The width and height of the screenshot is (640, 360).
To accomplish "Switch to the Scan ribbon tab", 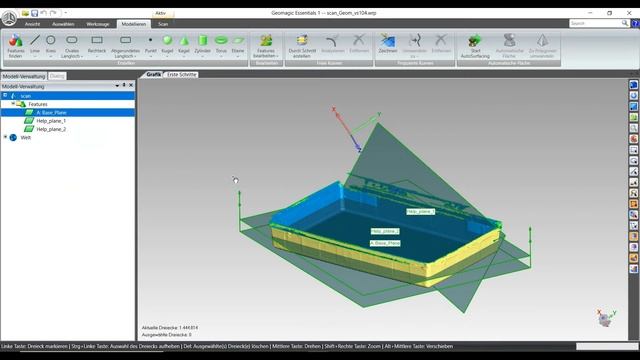I will coord(163,24).
